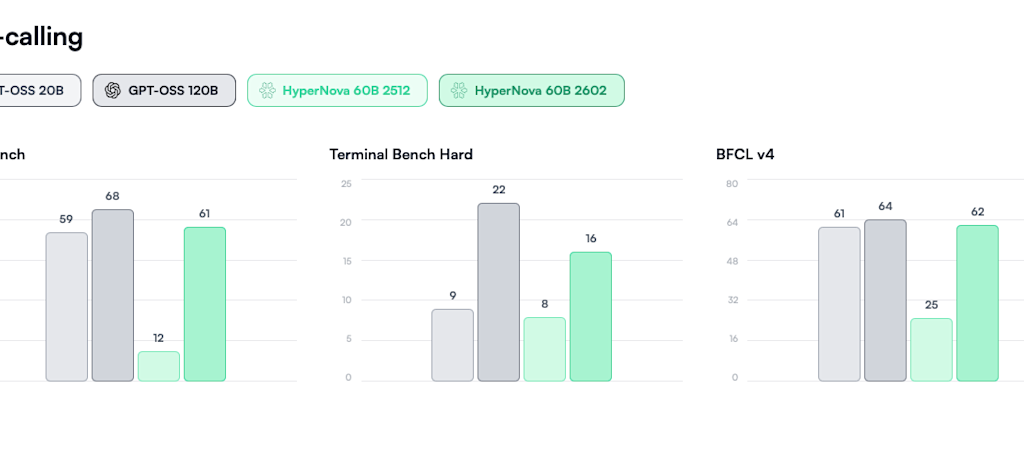Select the short light green bar showing 12
The image size is (1024, 471).
point(158,366)
